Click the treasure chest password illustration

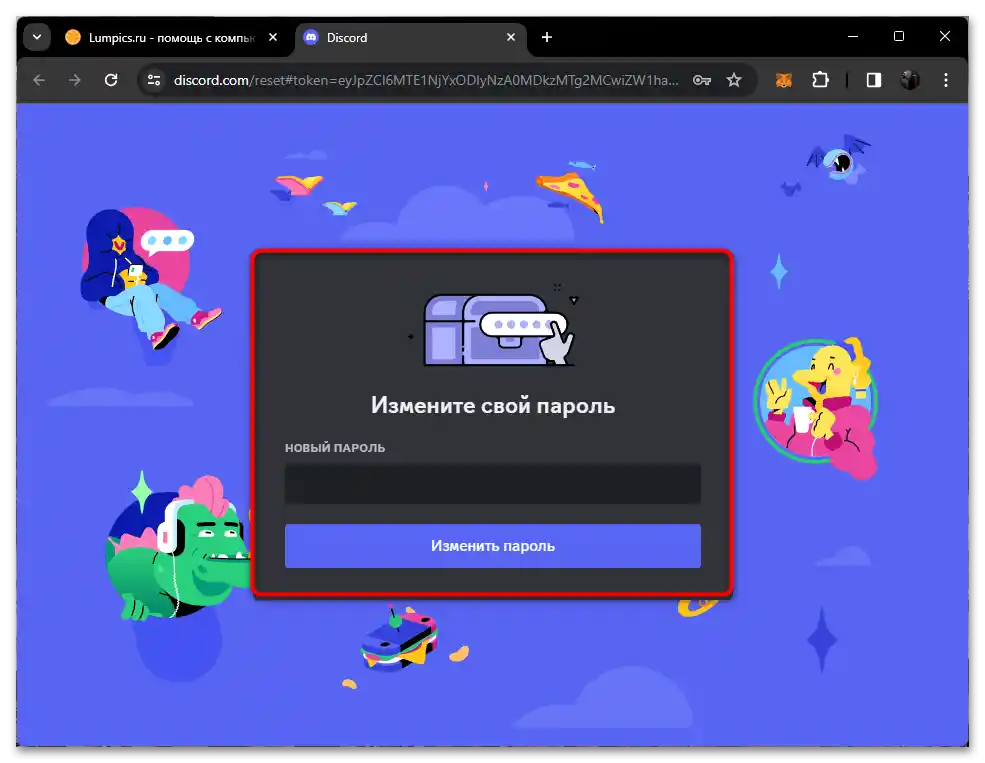coord(493,327)
